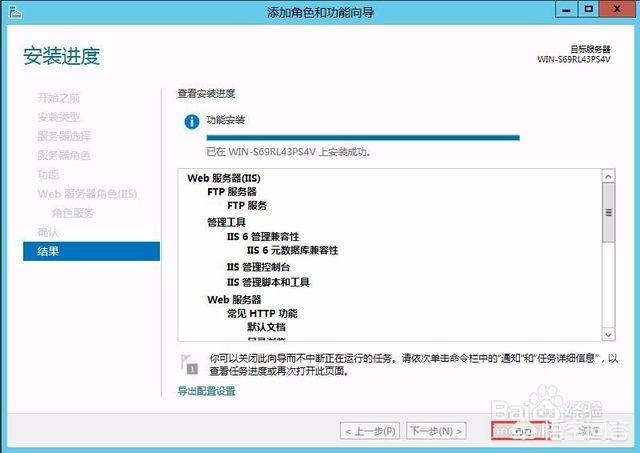Open the 服务器角色 step in sidebar
The image size is (640, 453).
point(64,155)
